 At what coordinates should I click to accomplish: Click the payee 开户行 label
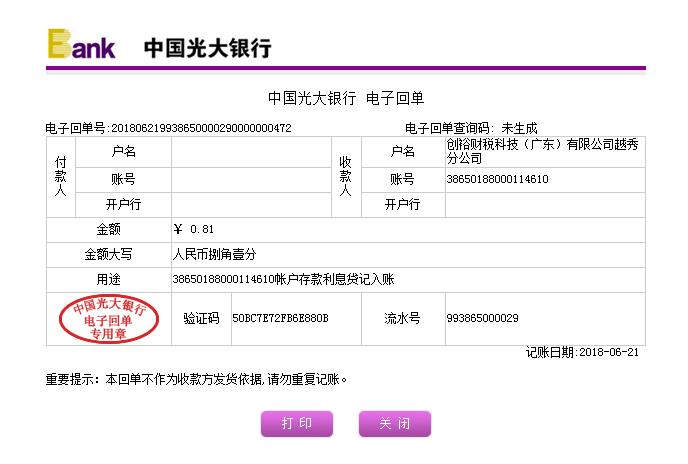pyautogui.click(x=402, y=204)
